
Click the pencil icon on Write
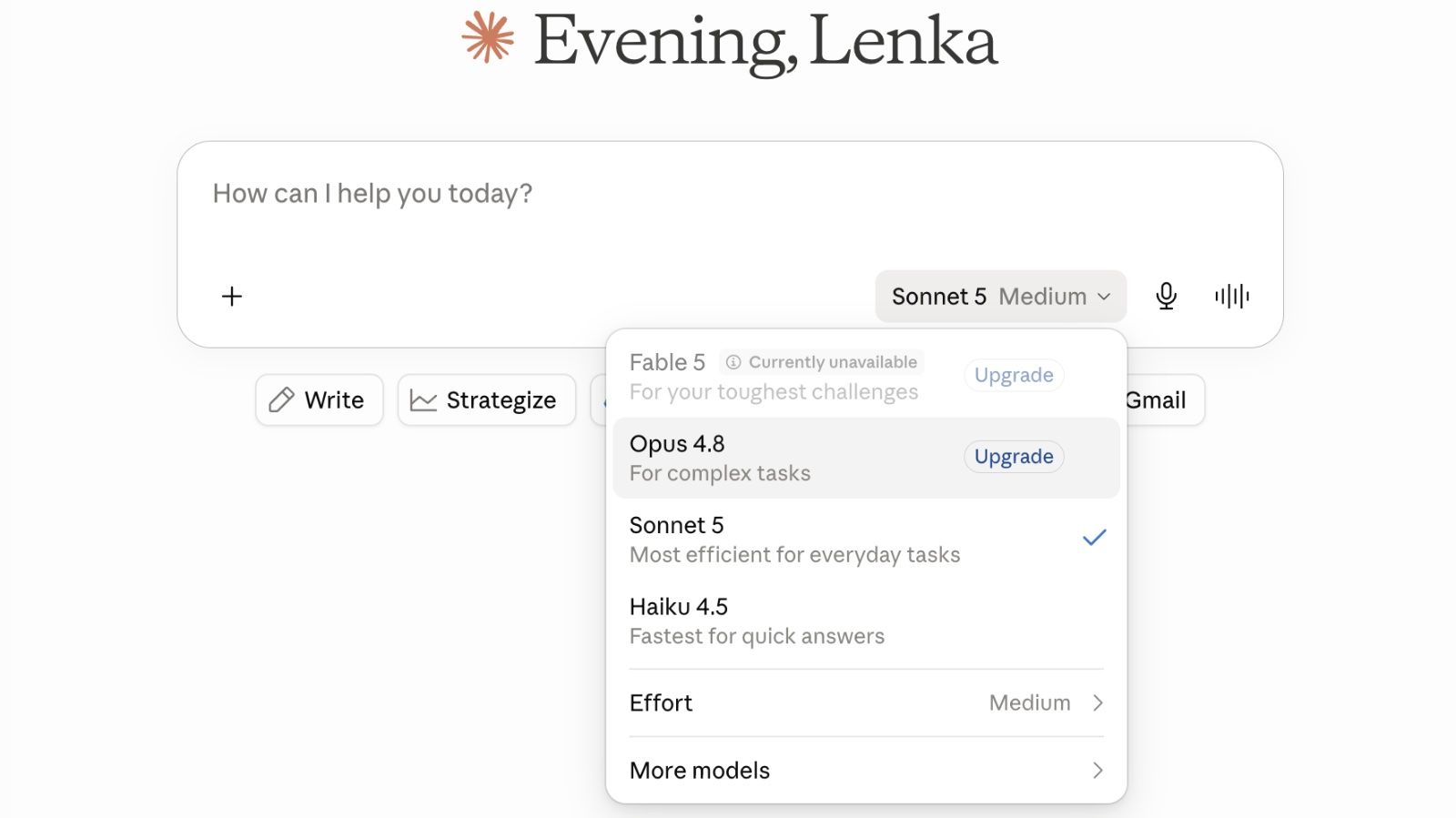(x=281, y=399)
